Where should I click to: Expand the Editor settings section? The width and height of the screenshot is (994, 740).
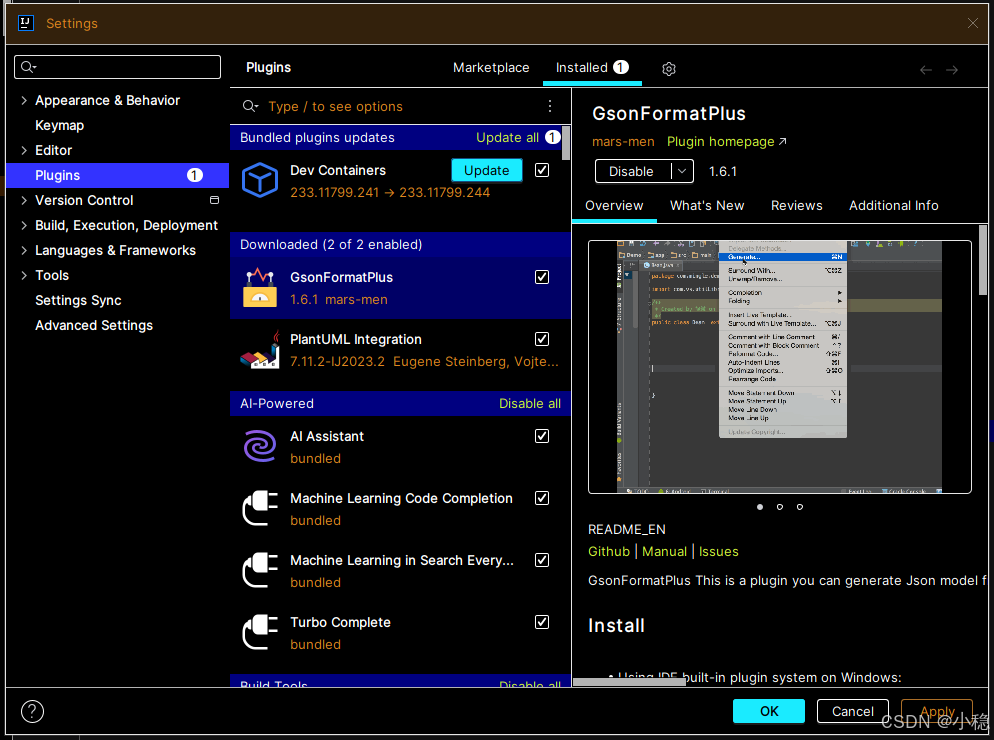[x=24, y=150]
